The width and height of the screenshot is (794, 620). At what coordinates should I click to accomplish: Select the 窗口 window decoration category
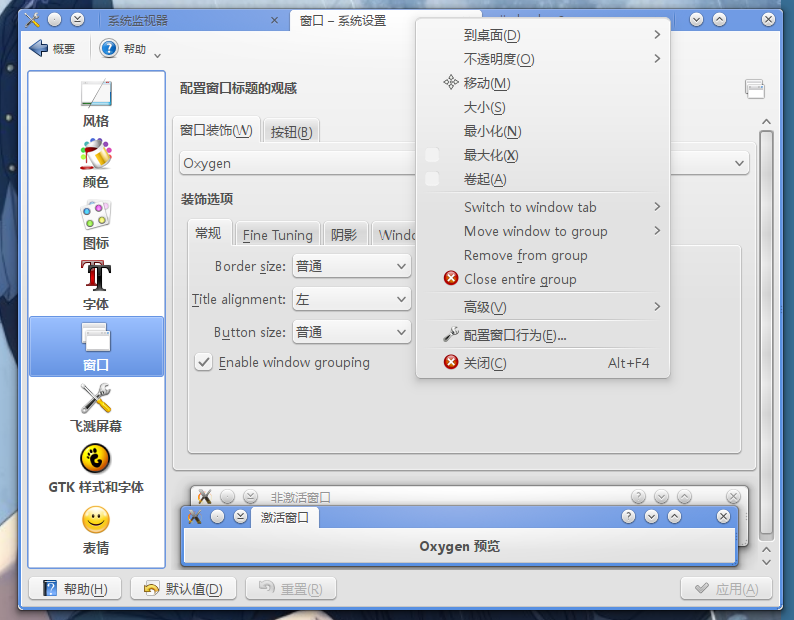tap(96, 346)
